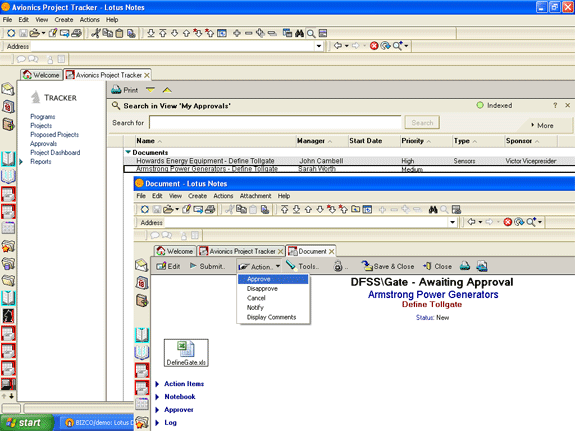The height and width of the screenshot is (431, 575).
Task: Click the Print icon in Tracker view
Action: (x=125, y=90)
